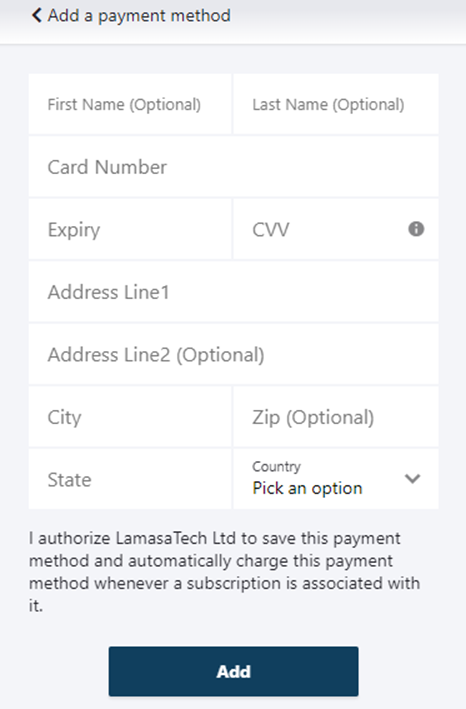Image resolution: width=466 pixels, height=709 pixels.
Task: Open the Country 'Pick an option' selector
Action: pyautogui.click(x=335, y=479)
